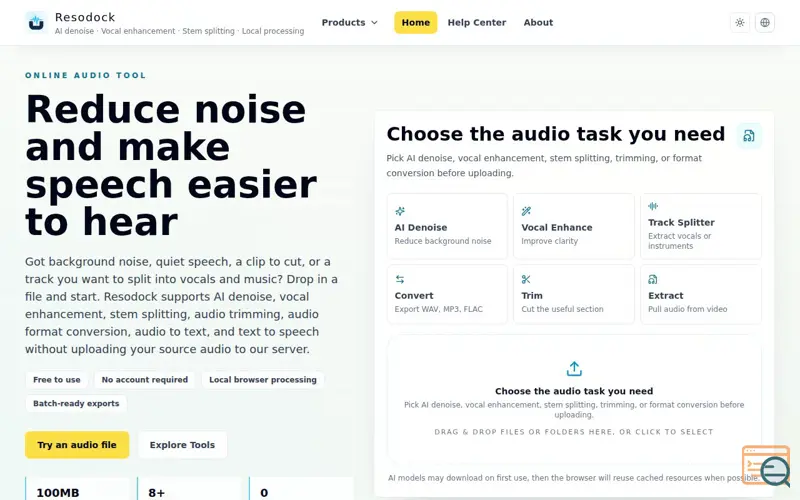The width and height of the screenshot is (800, 500).
Task: Click the Explore Tools button
Action: [182, 445]
